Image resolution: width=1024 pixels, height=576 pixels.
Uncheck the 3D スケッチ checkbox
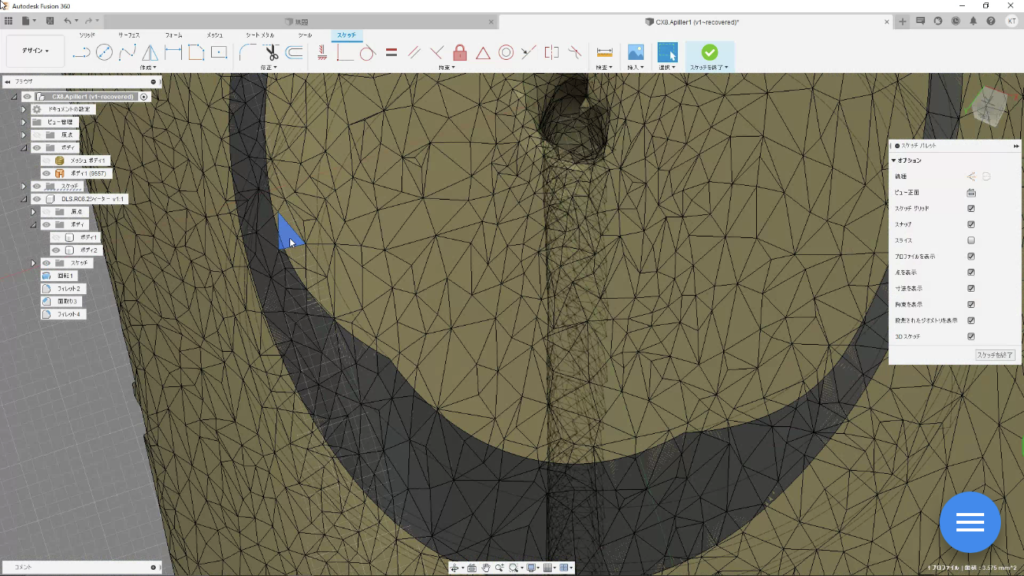pos(971,336)
